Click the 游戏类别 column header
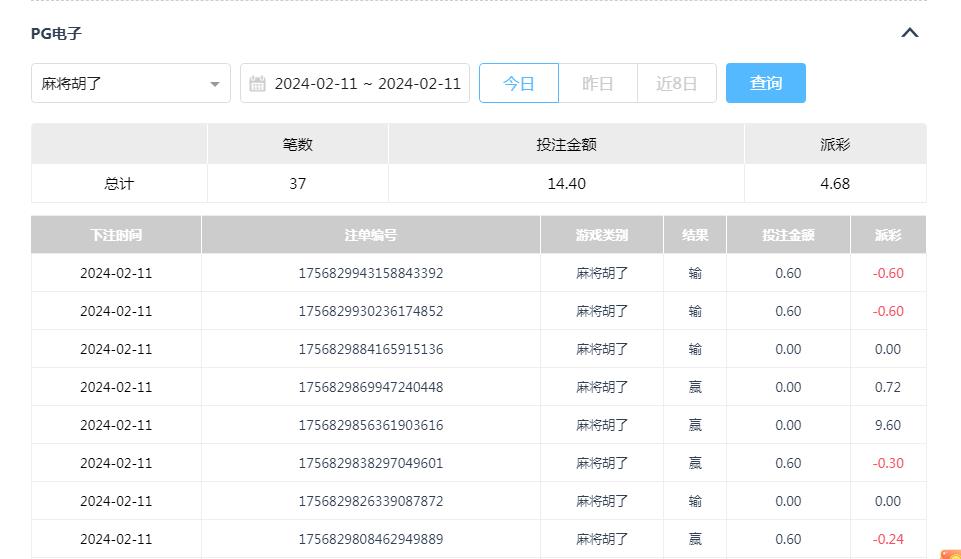This screenshot has height=559, width=961. point(602,235)
